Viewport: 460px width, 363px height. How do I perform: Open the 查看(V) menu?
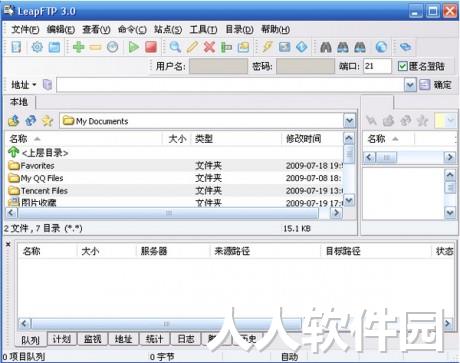(96, 30)
